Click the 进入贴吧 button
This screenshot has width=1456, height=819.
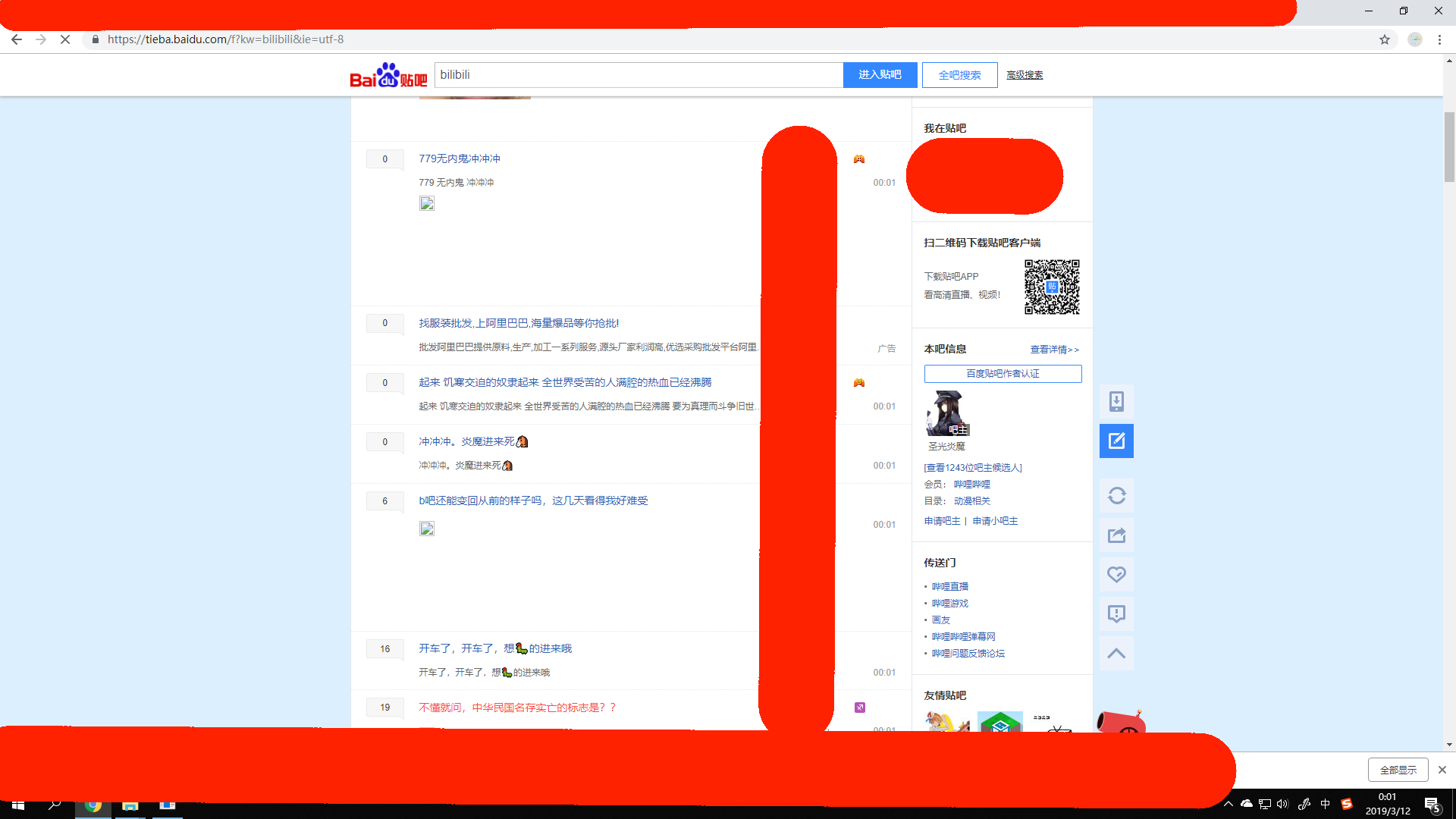pyautogui.click(x=880, y=74)
